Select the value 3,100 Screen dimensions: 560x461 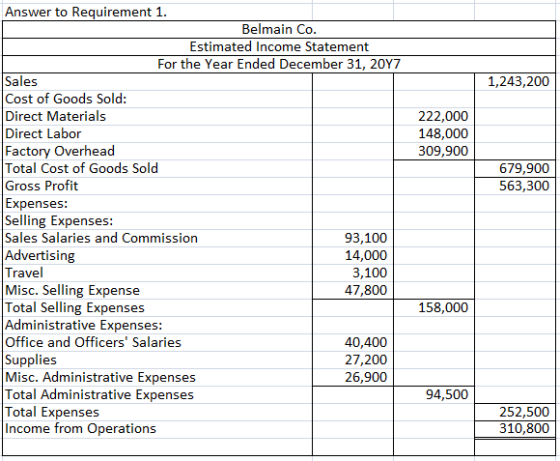[x=370, y=273]
